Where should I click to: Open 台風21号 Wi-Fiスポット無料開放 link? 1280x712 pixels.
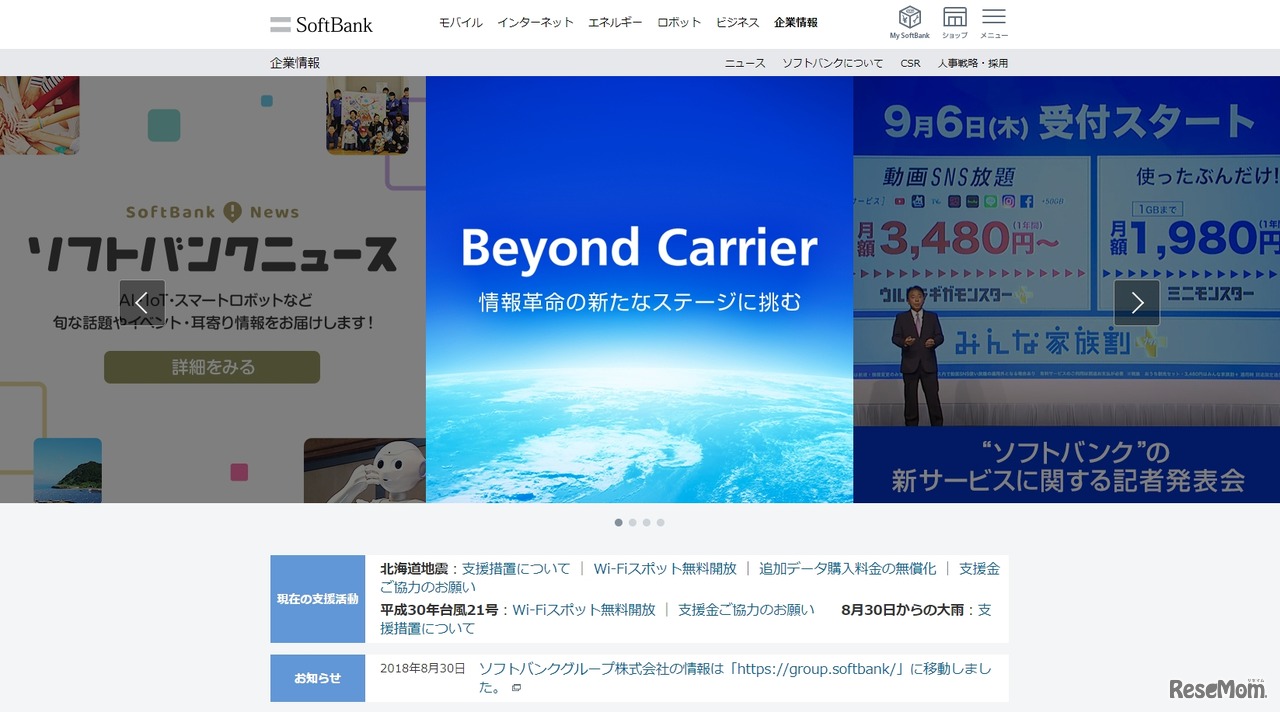point(584,609)
